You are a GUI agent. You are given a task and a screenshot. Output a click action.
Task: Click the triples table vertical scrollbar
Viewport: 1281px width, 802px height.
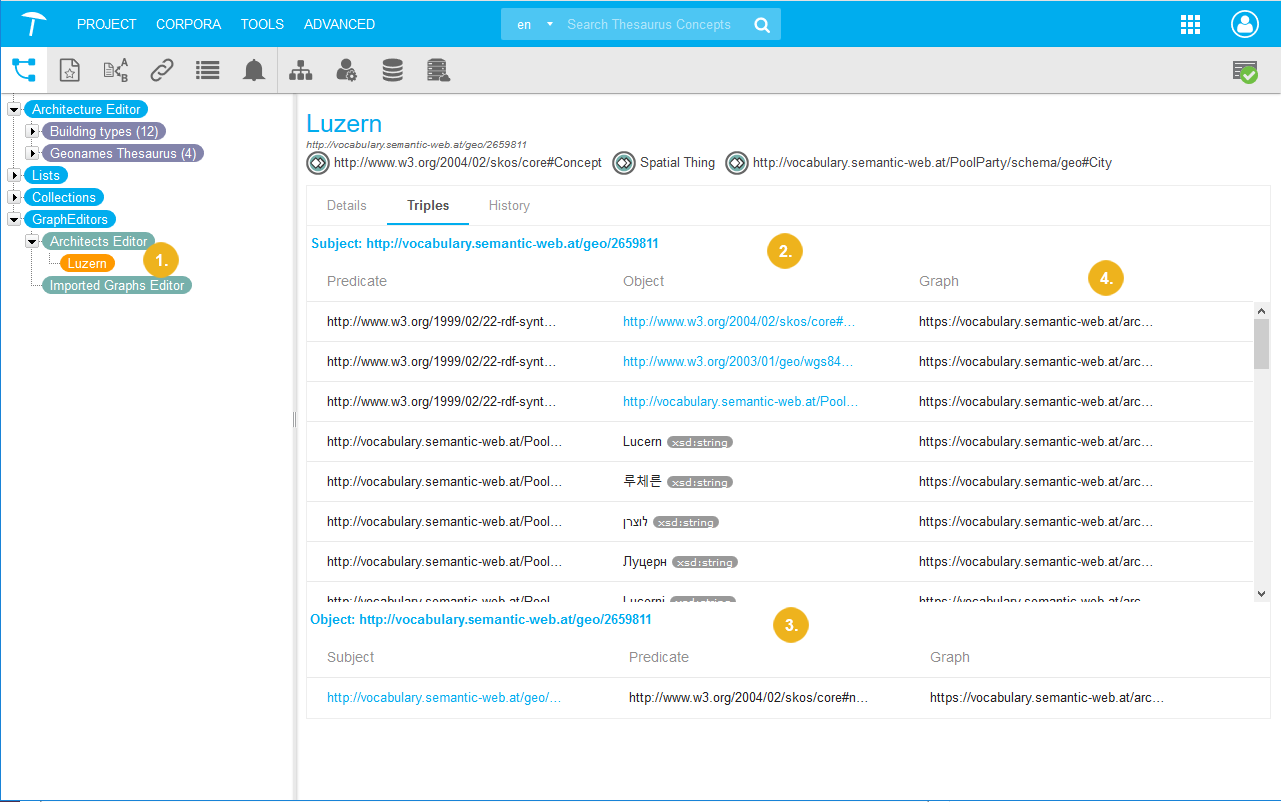[x=1261, y=450]
